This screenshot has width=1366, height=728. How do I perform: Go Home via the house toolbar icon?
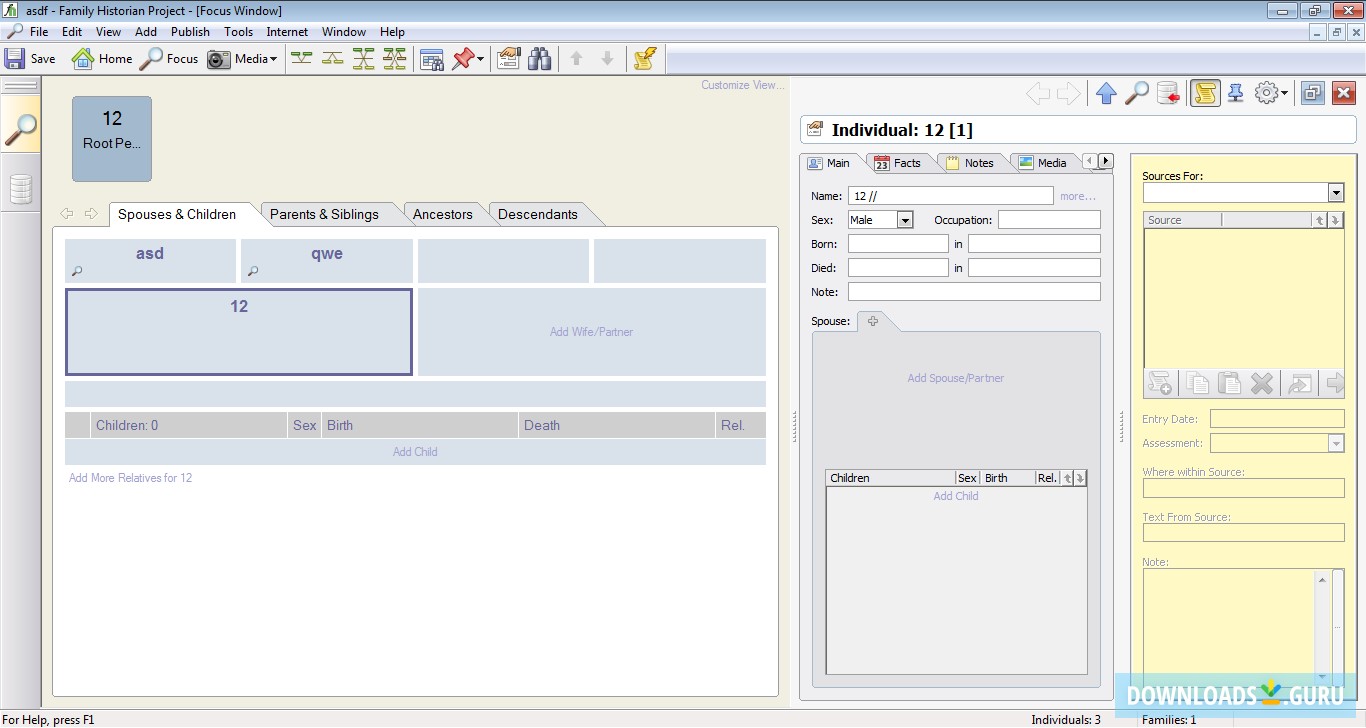point(83,59)
